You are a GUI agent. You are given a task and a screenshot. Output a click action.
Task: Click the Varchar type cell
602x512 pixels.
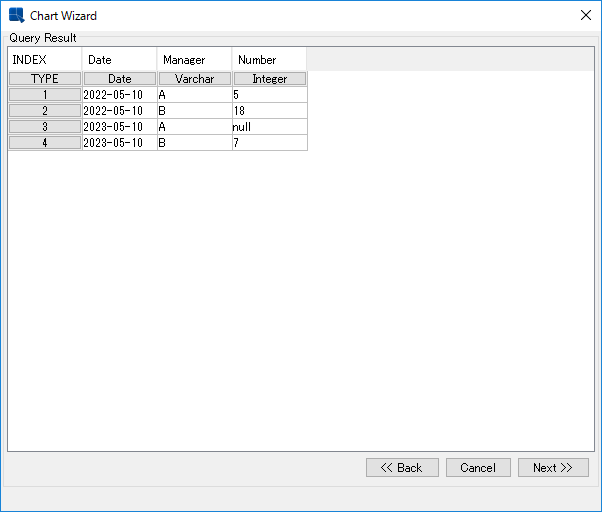click(x=194, y=79)
